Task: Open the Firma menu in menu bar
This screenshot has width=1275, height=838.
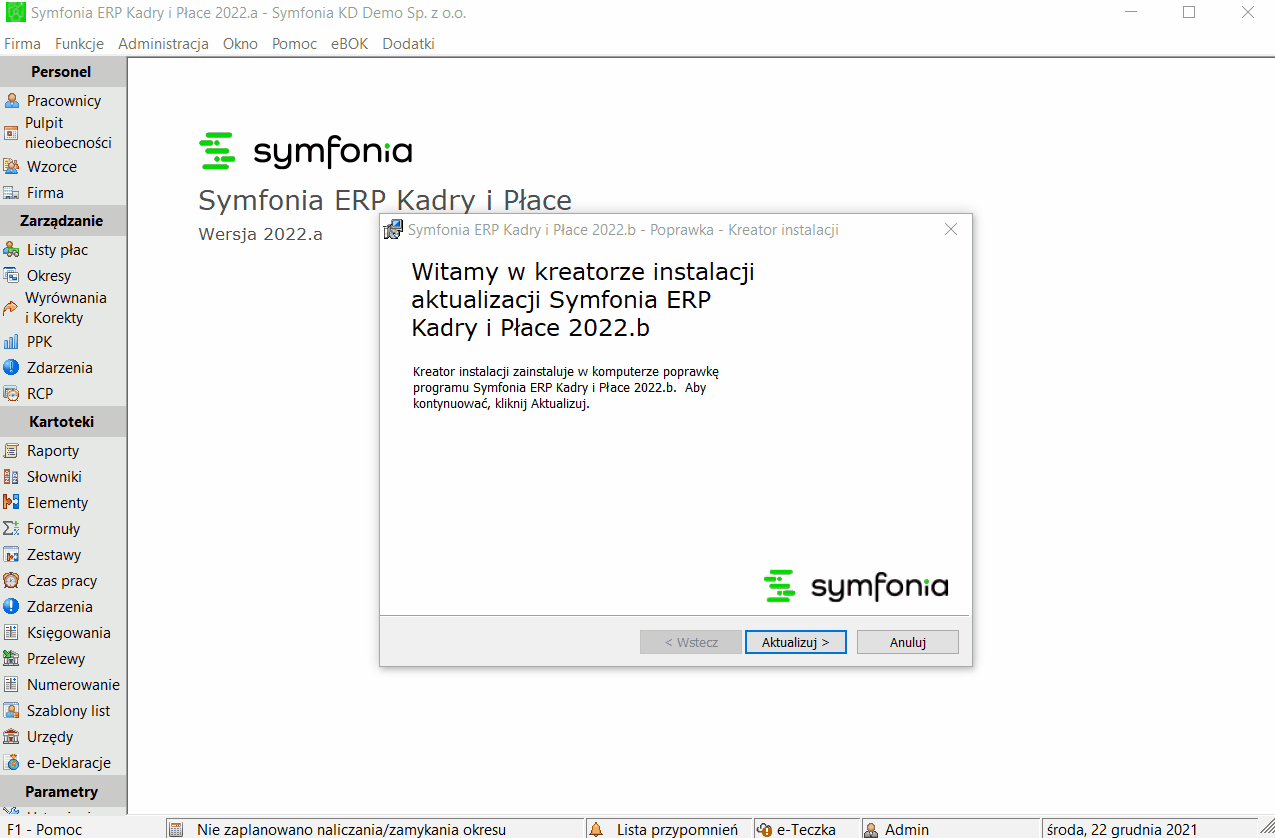Action: (23, 44)
